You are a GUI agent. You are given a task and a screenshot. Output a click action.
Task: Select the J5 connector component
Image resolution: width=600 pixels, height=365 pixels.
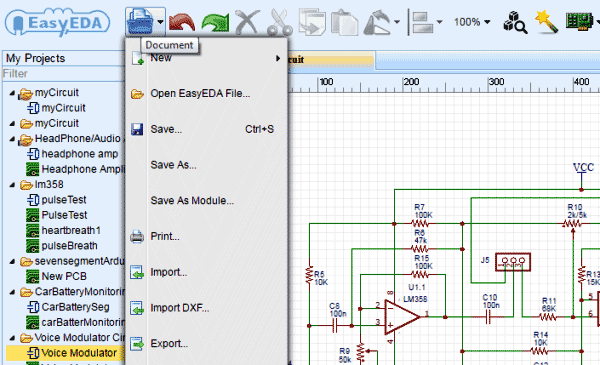513,262
